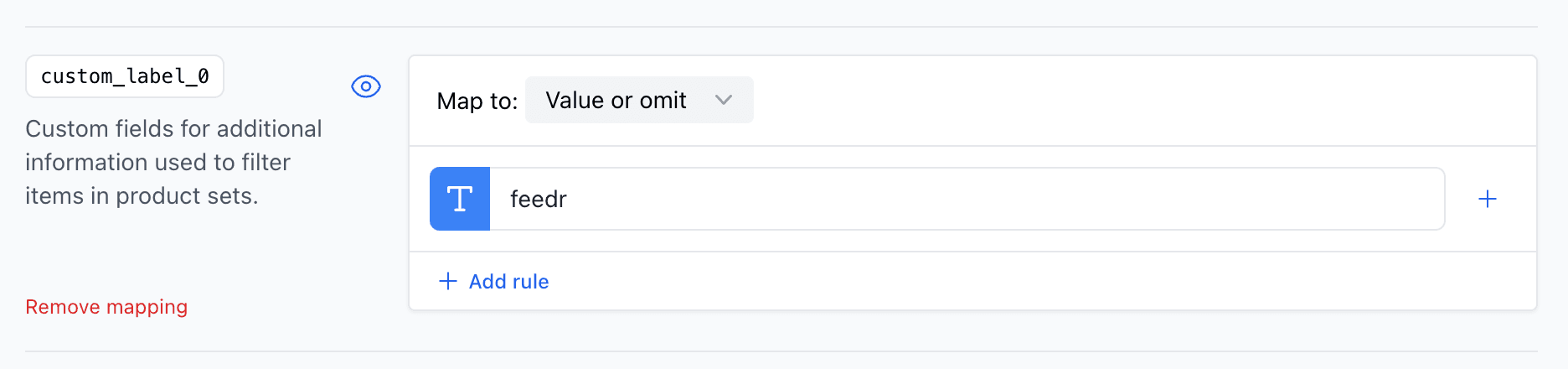Screen dimensions: 1568x369
Task: Click the blue T text type icon
Action: tap(460, 199)
